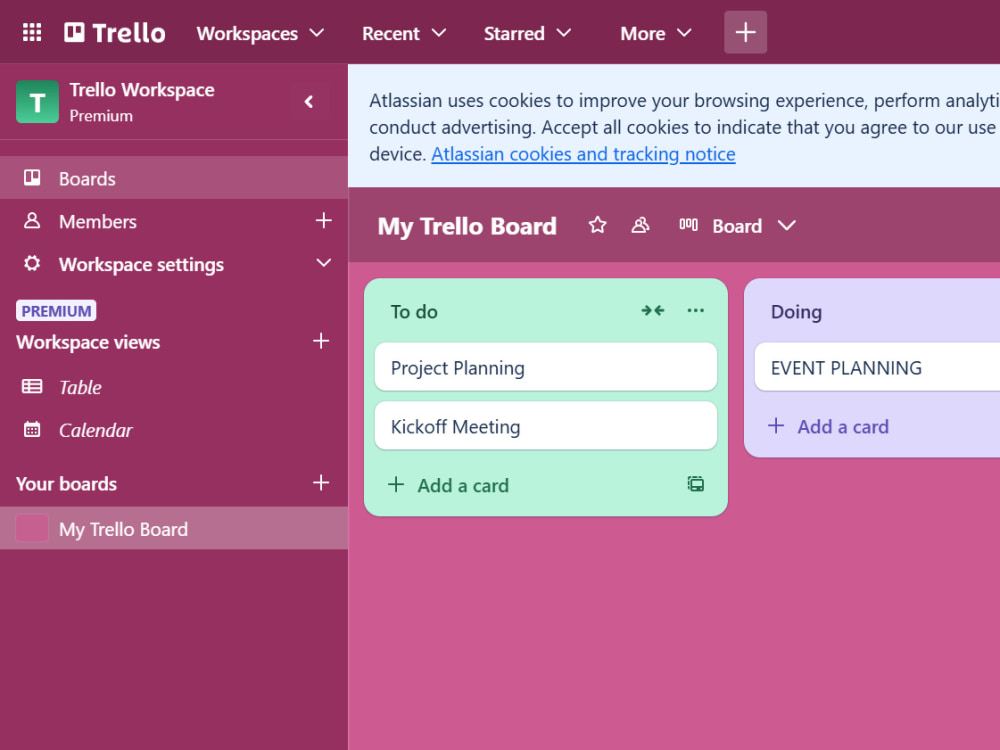
Task: Open the Starred menu
Action: coord(527,33)
